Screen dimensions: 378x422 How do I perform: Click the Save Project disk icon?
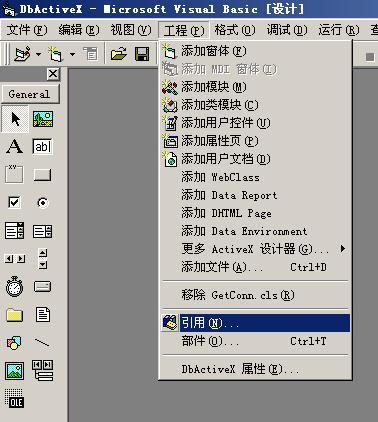[142, 54]
